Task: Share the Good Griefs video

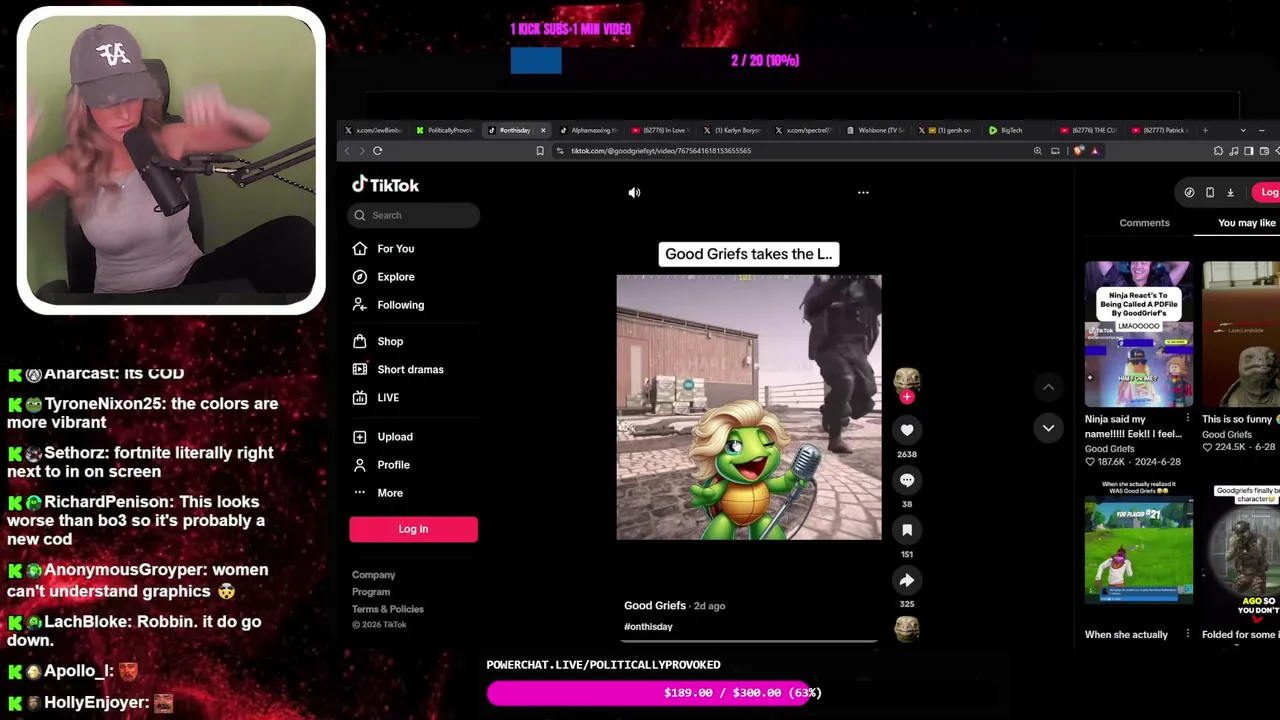Action: pyautogui.click(x=907, y=580)
